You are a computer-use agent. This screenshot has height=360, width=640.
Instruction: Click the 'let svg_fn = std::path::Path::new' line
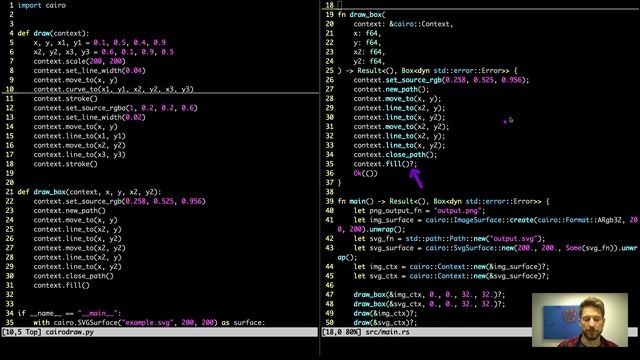coord(449,239)
